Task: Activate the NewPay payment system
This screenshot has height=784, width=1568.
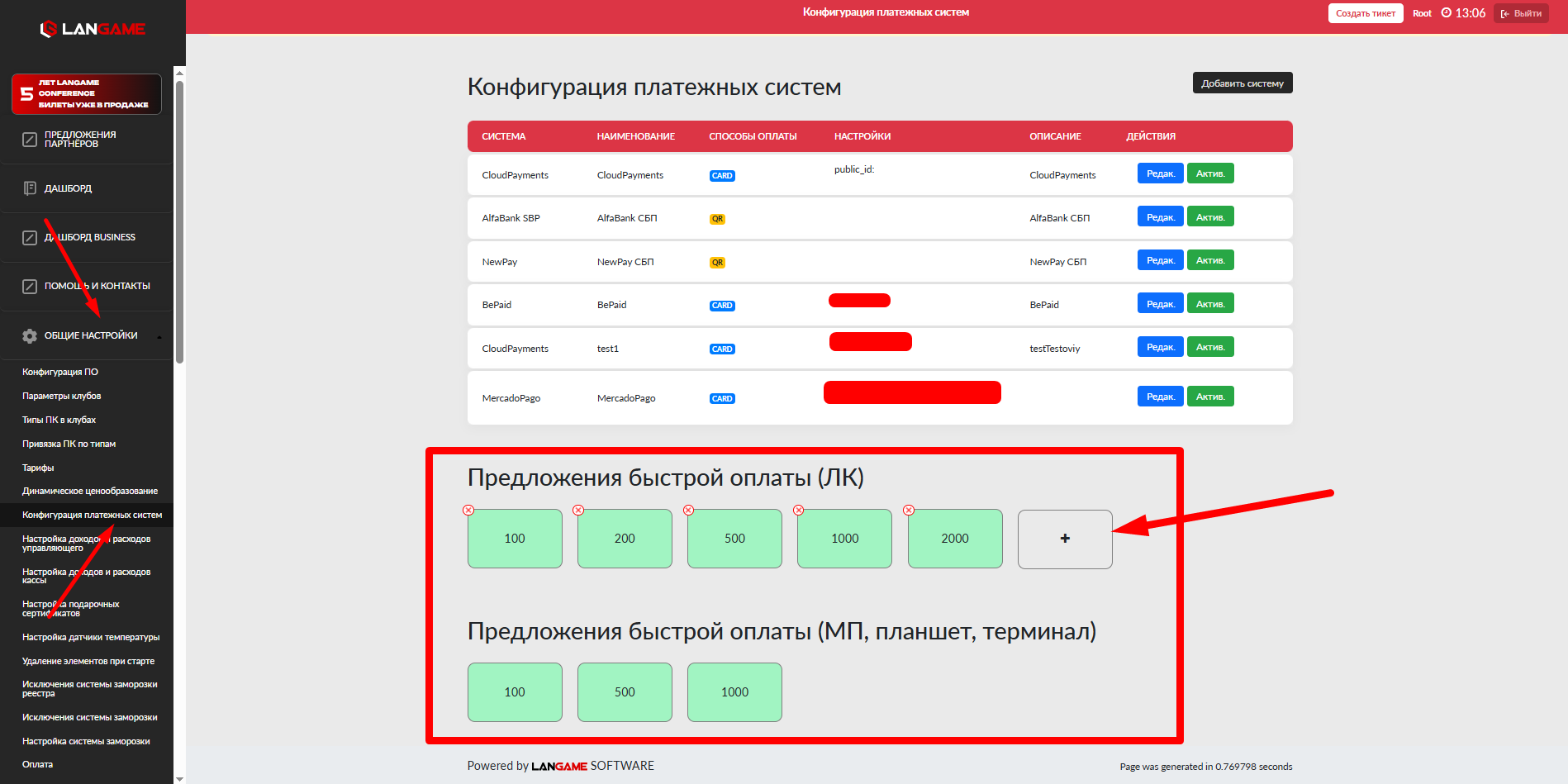Action: tap(1210, 260)
